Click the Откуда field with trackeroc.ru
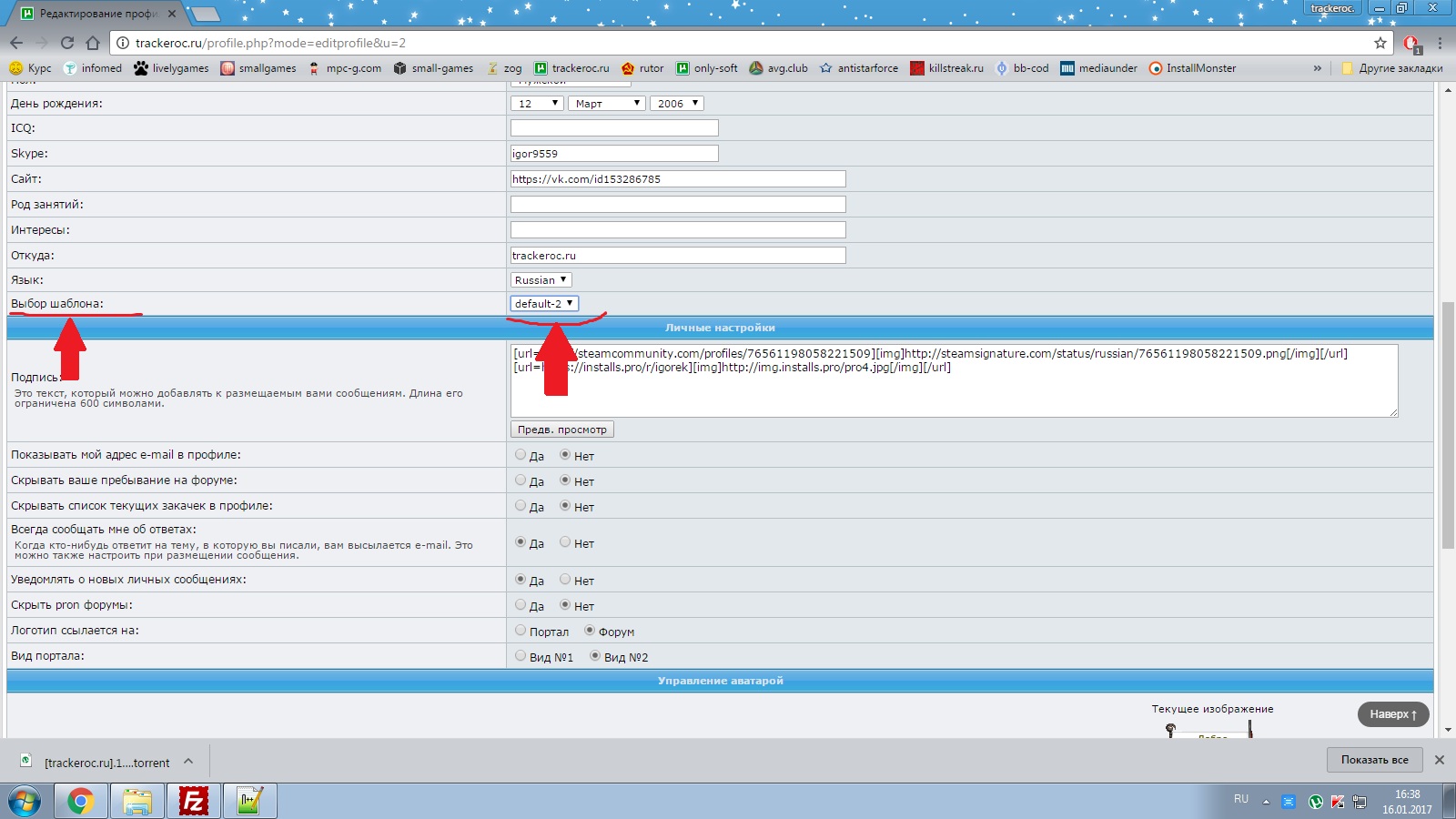Viewport: 1456px width, 819px height. (678, 256)
